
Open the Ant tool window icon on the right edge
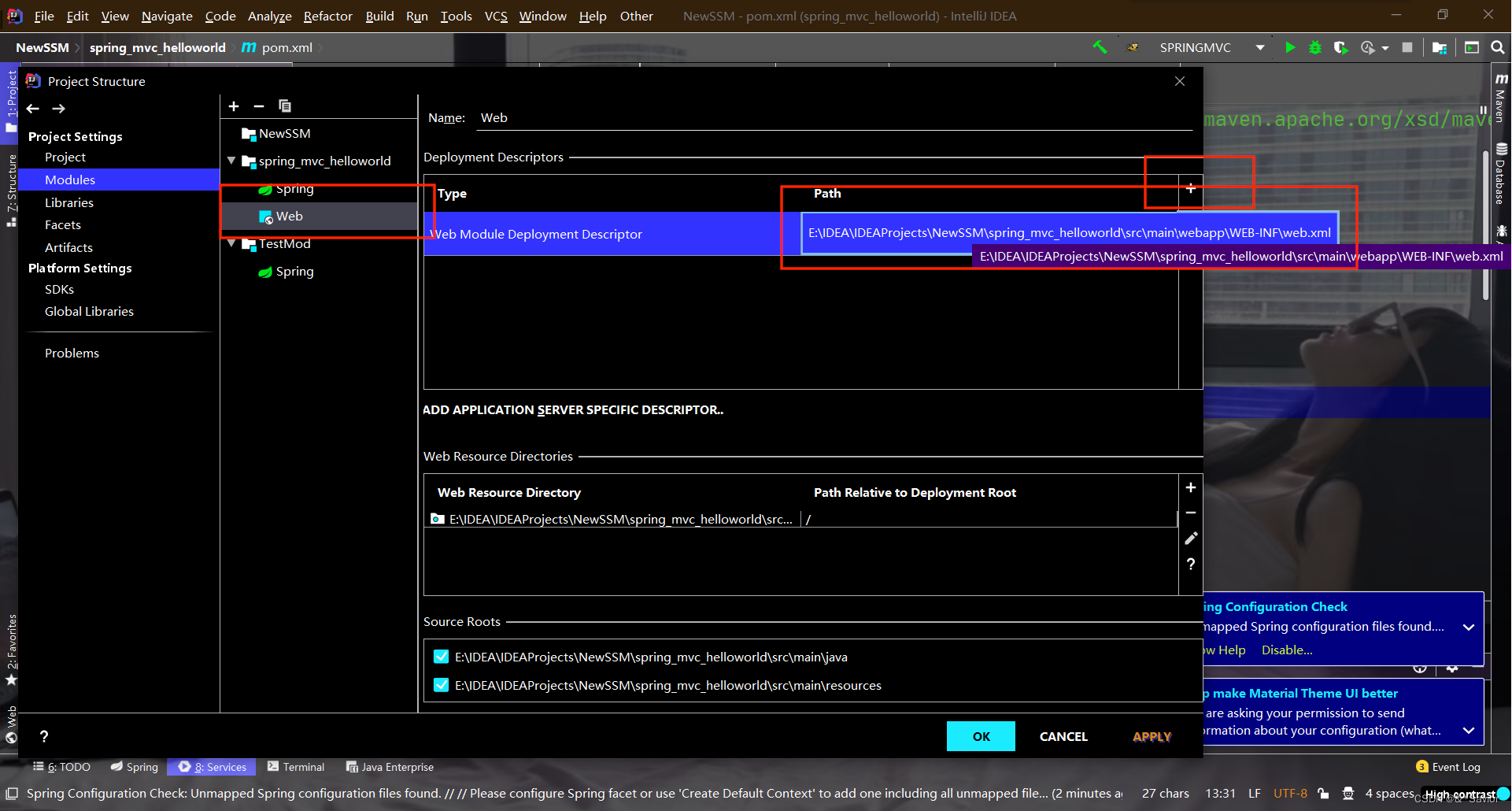pos(1501,231)
